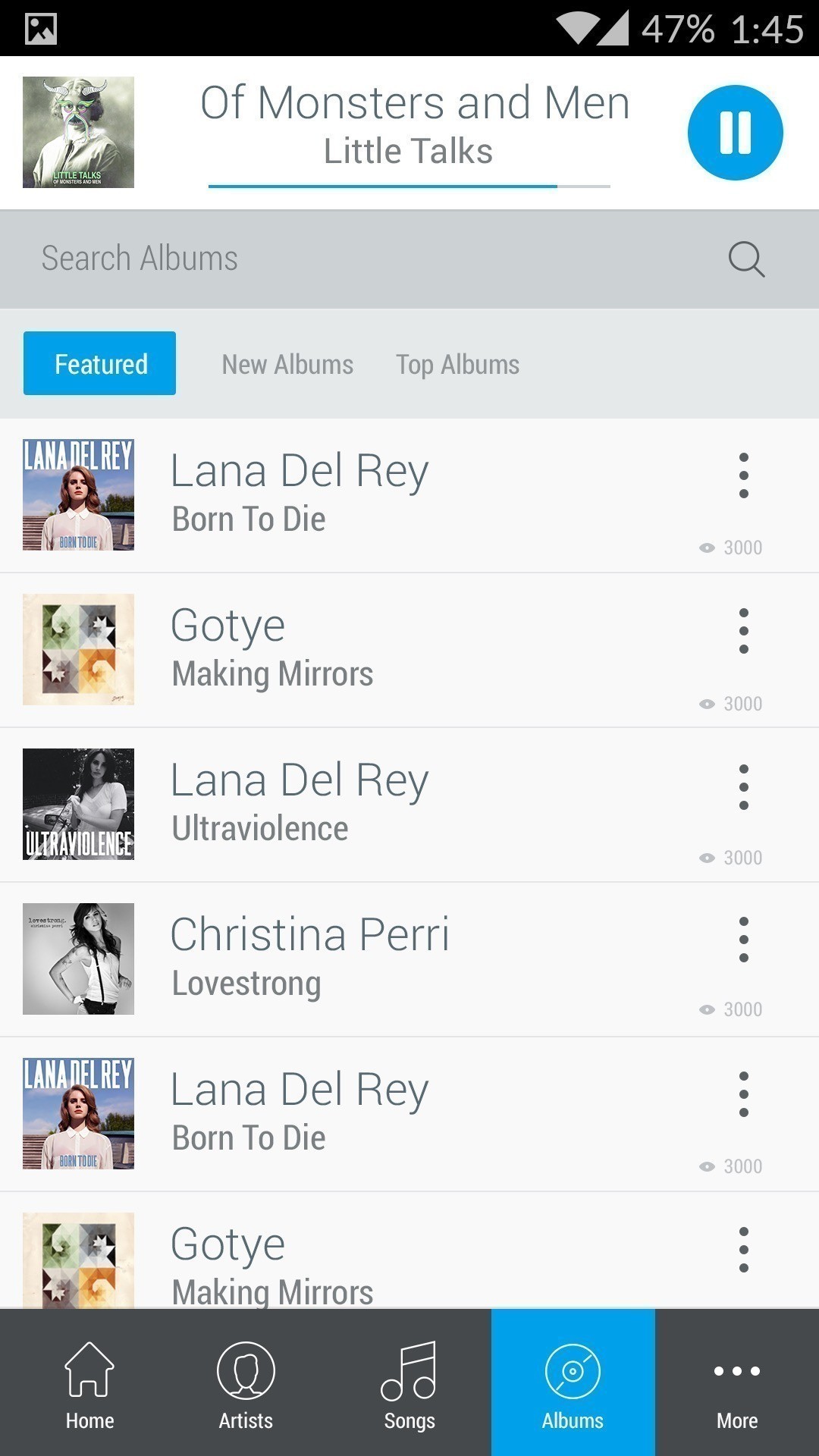819x1456 pixels.
Task: Open overflow menu for first Born To Die
Action: [743, 475]
